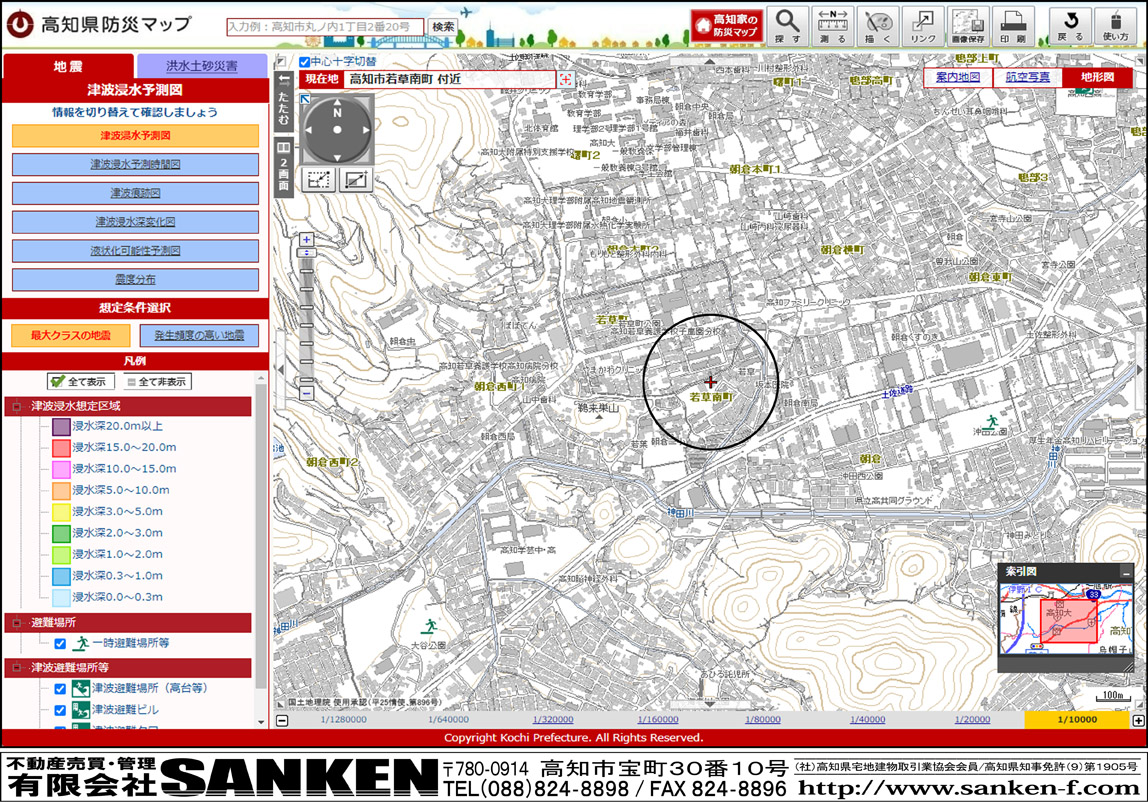Switch to the 洪水土砂災害 tab

coord(202,66)
